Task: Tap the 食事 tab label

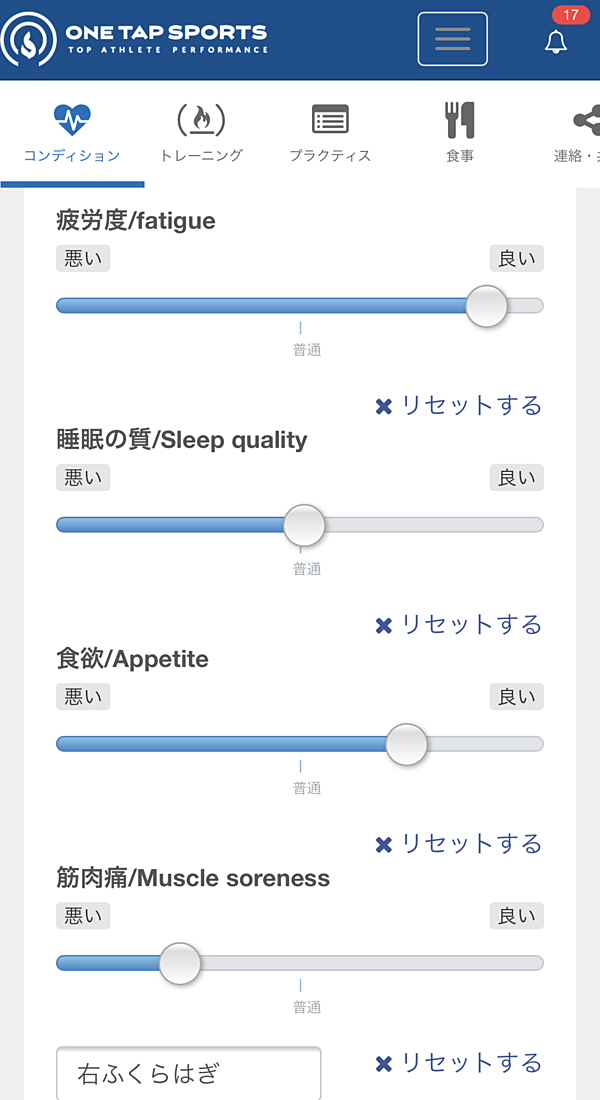Action: coord(460,156)
